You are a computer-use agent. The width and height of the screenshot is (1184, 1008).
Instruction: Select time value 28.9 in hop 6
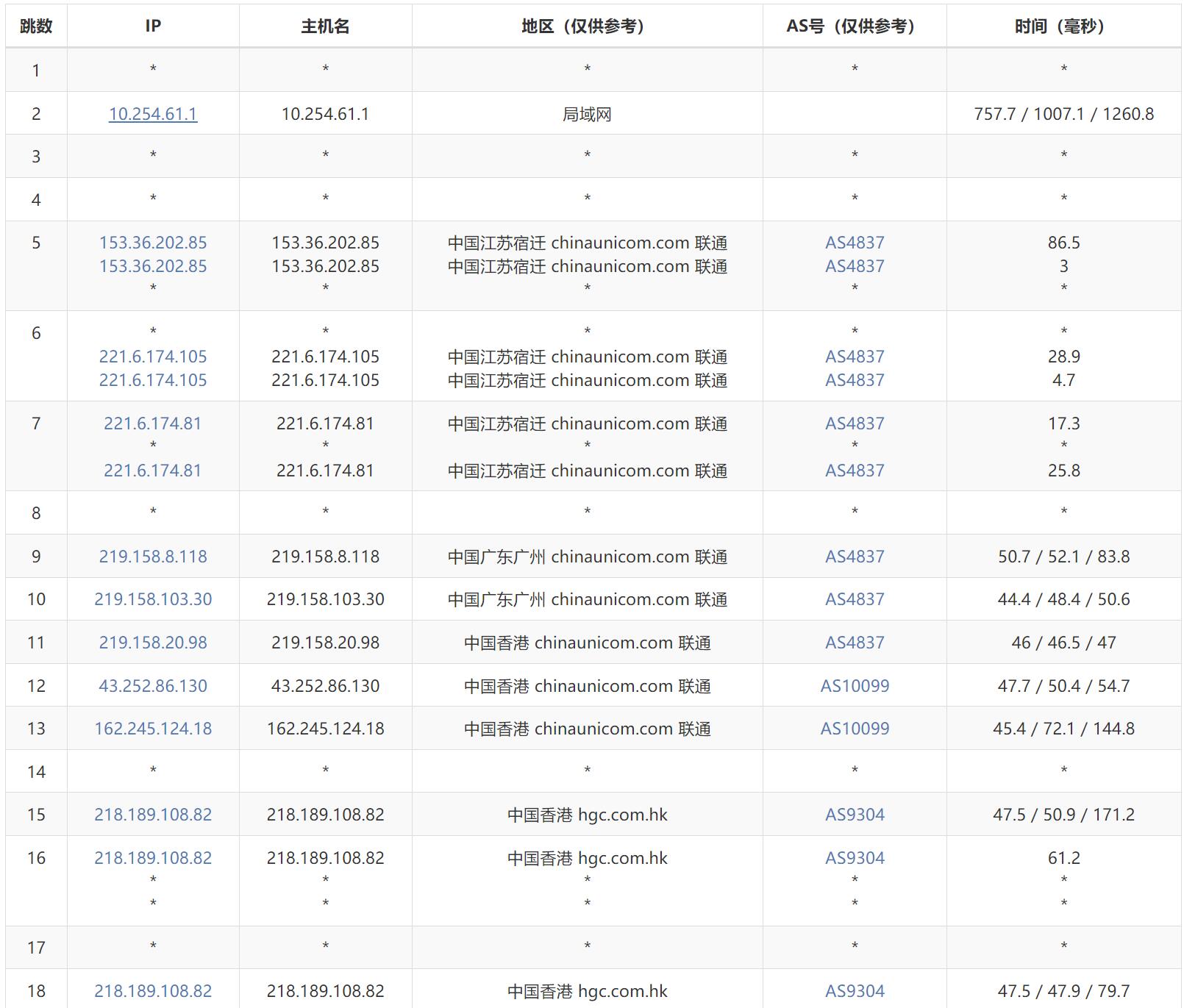click(1063, 357)
